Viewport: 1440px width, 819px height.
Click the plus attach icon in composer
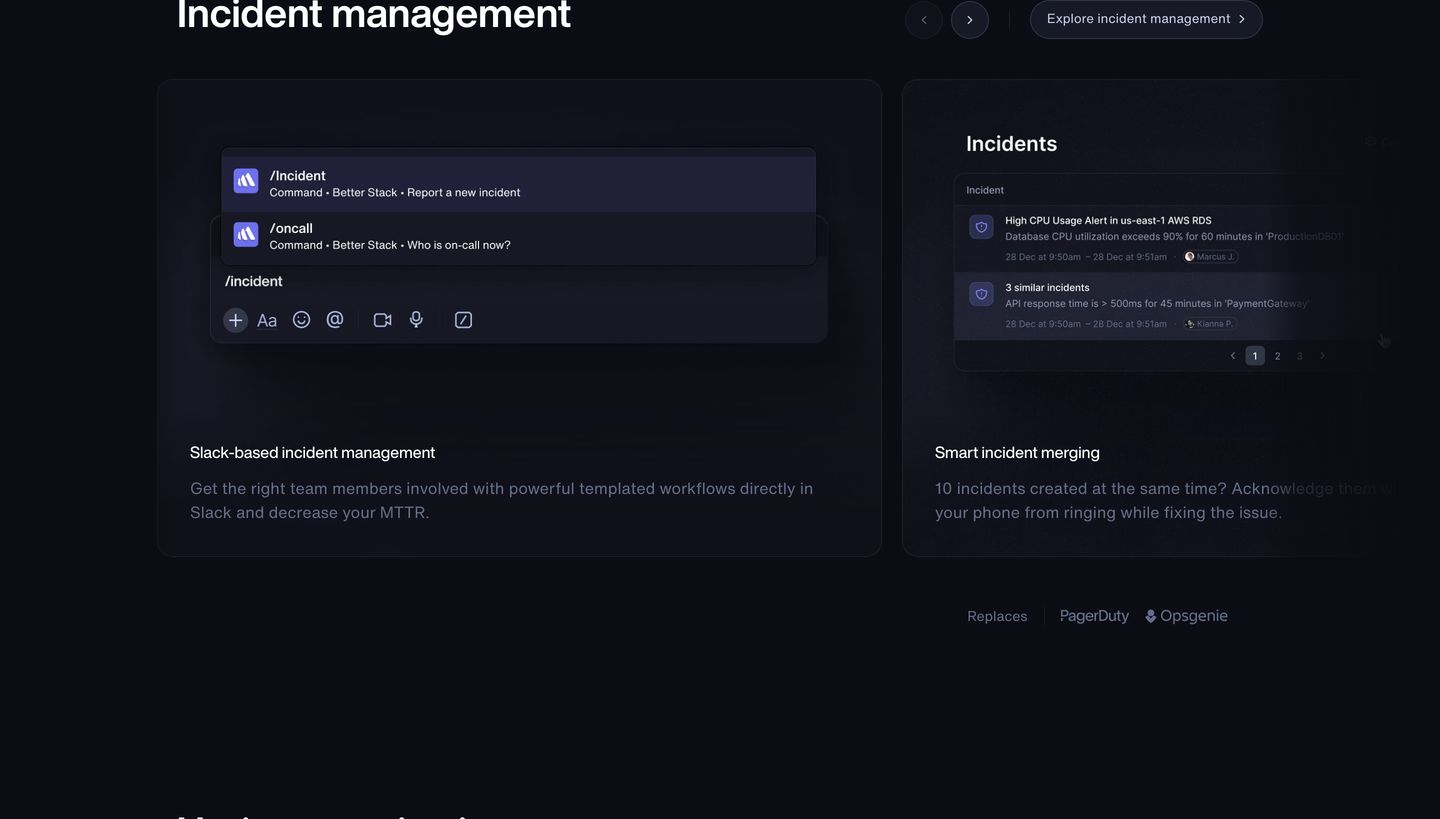235,320
